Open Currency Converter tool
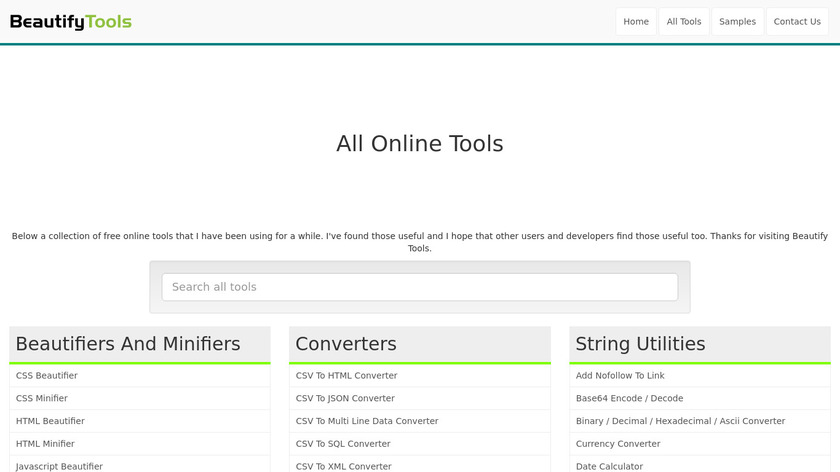 [700, 444]
